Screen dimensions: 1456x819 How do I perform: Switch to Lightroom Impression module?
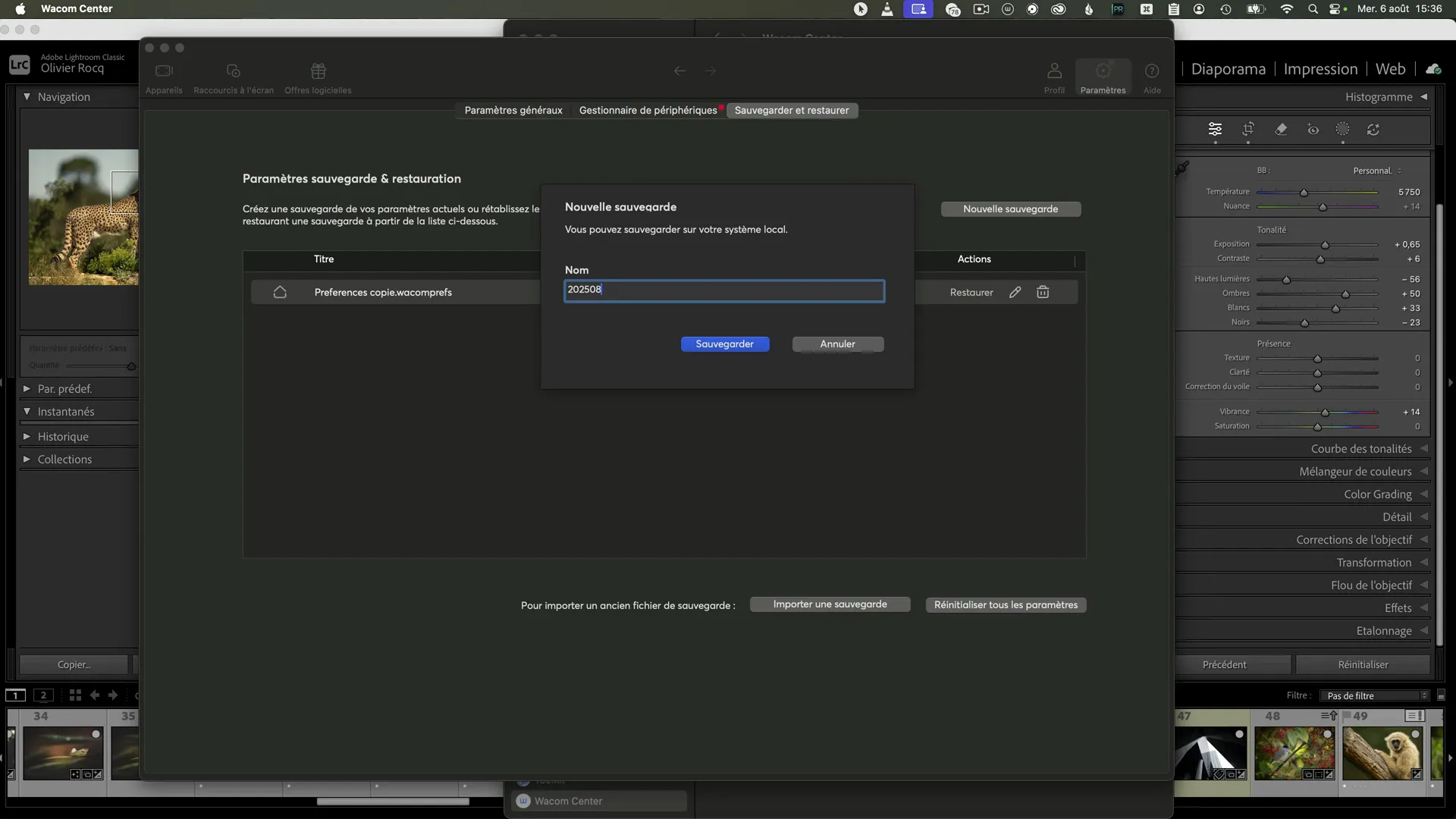click(1320, 69)
